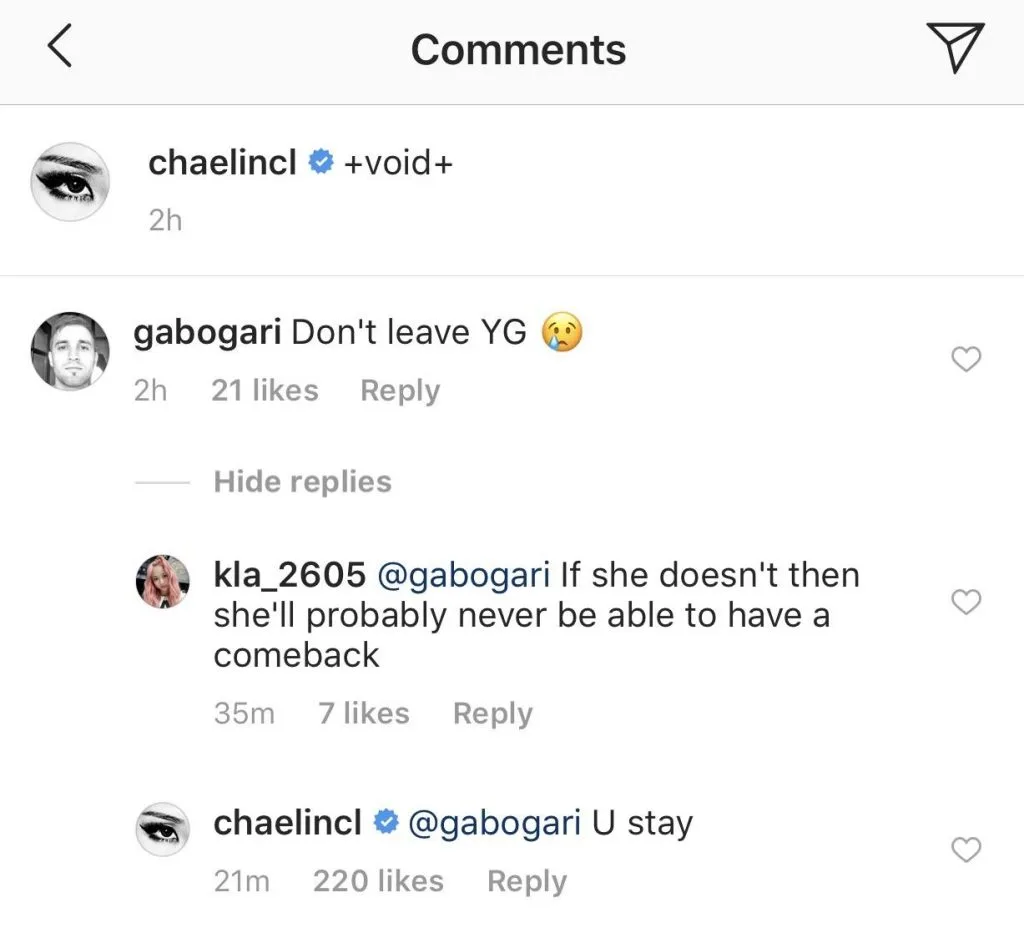The height and width of the screenshot is (948, 1024).
Task: Reply to kla_2605's comment
Action: tap(492, 714)
